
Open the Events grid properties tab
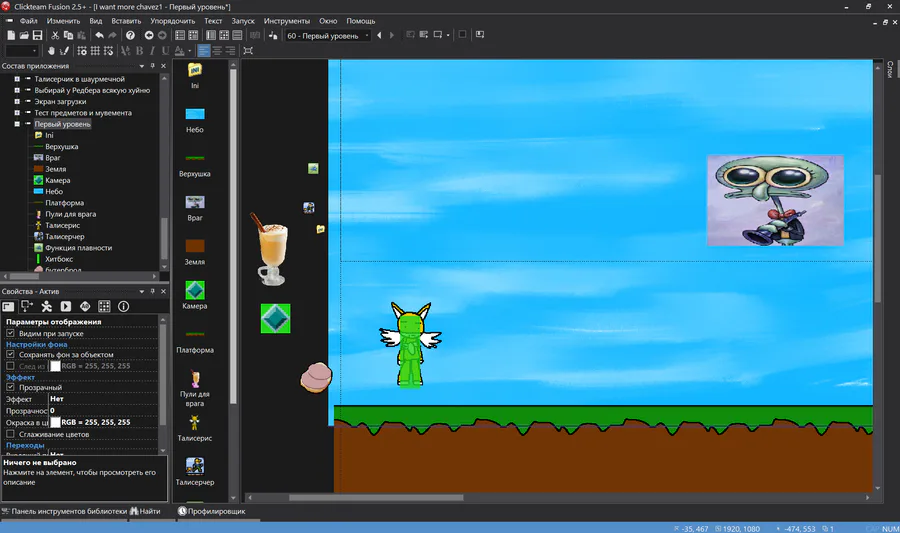point(104,306)
